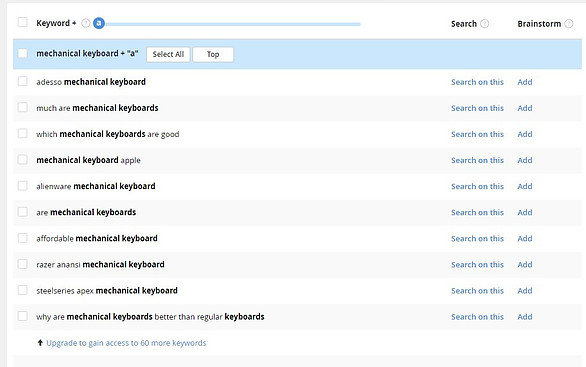Add which mechanical keyboards are good

[525, 134]
